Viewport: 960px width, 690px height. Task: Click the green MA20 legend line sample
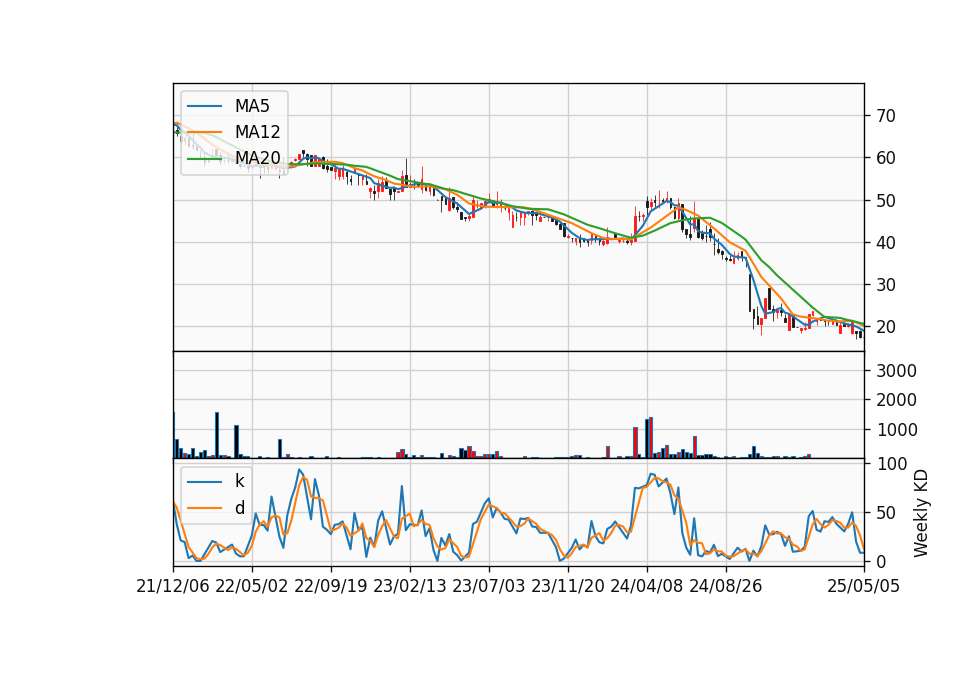click(x=204, y=158)
